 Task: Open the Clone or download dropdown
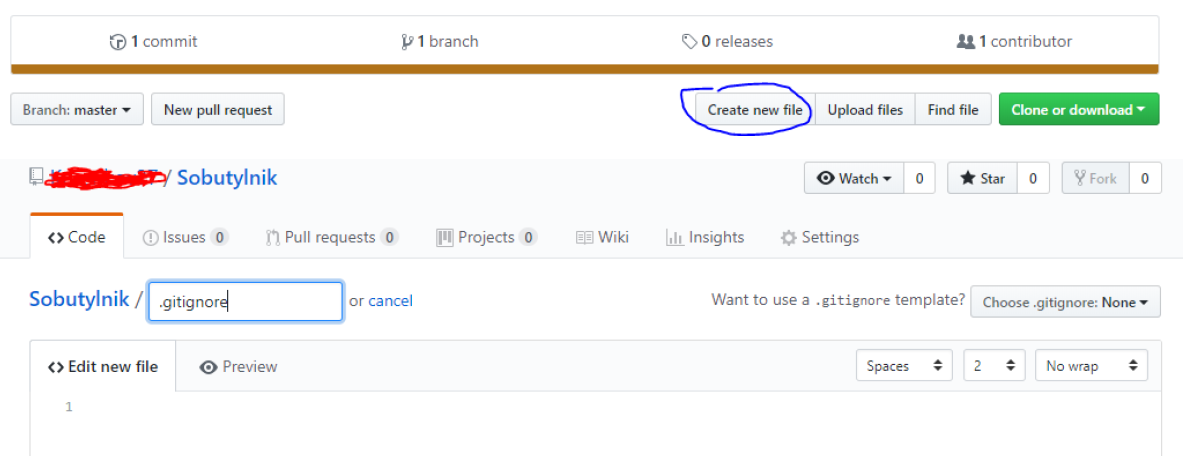[1079, 109]
